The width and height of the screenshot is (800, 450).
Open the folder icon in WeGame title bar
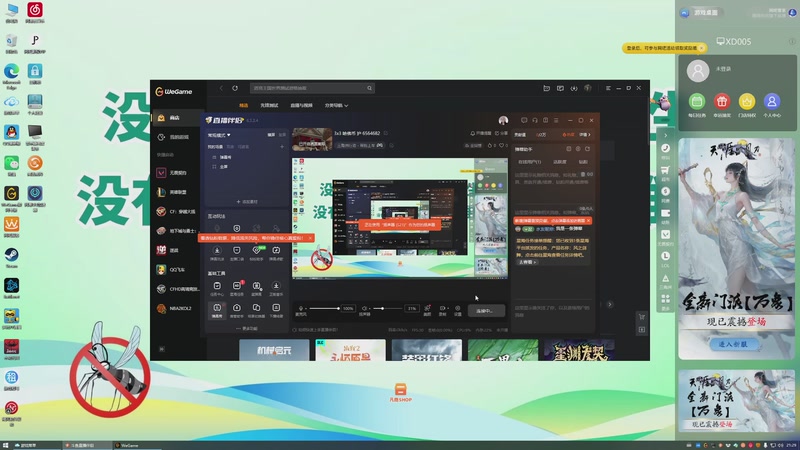coord(546,88)
